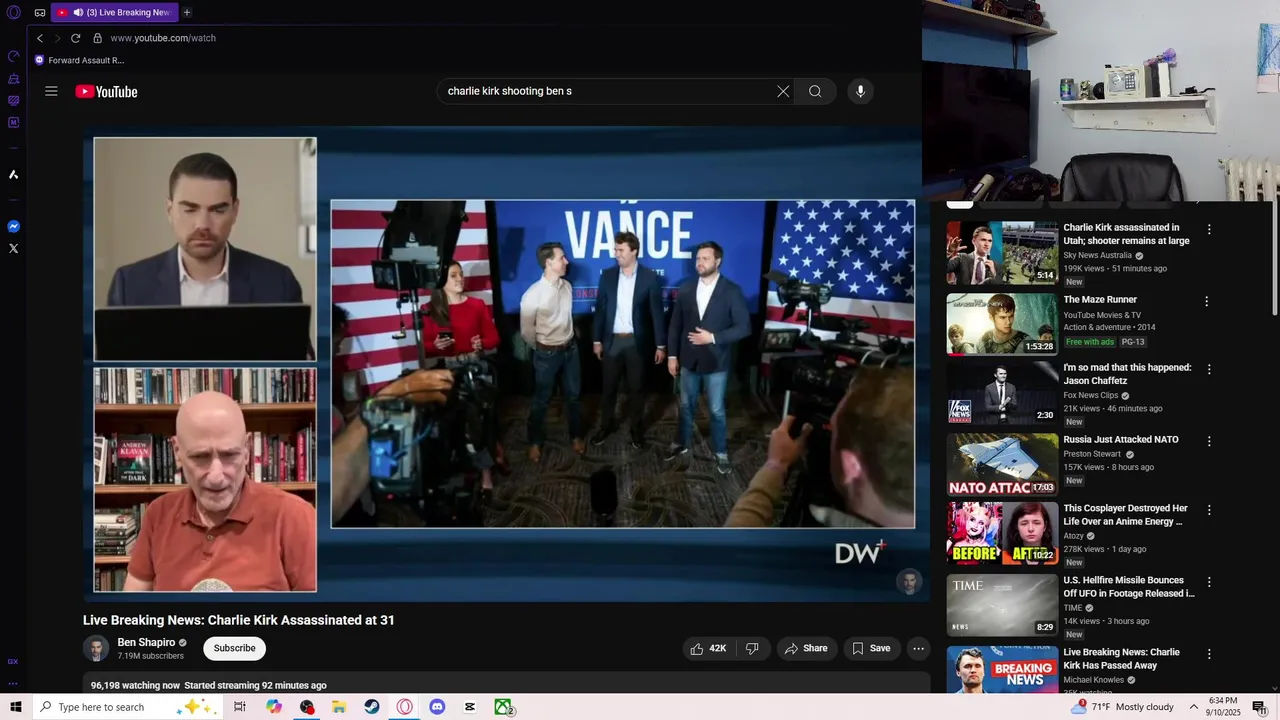
Task: Open Task View in the taskbar
Action: 240,707
